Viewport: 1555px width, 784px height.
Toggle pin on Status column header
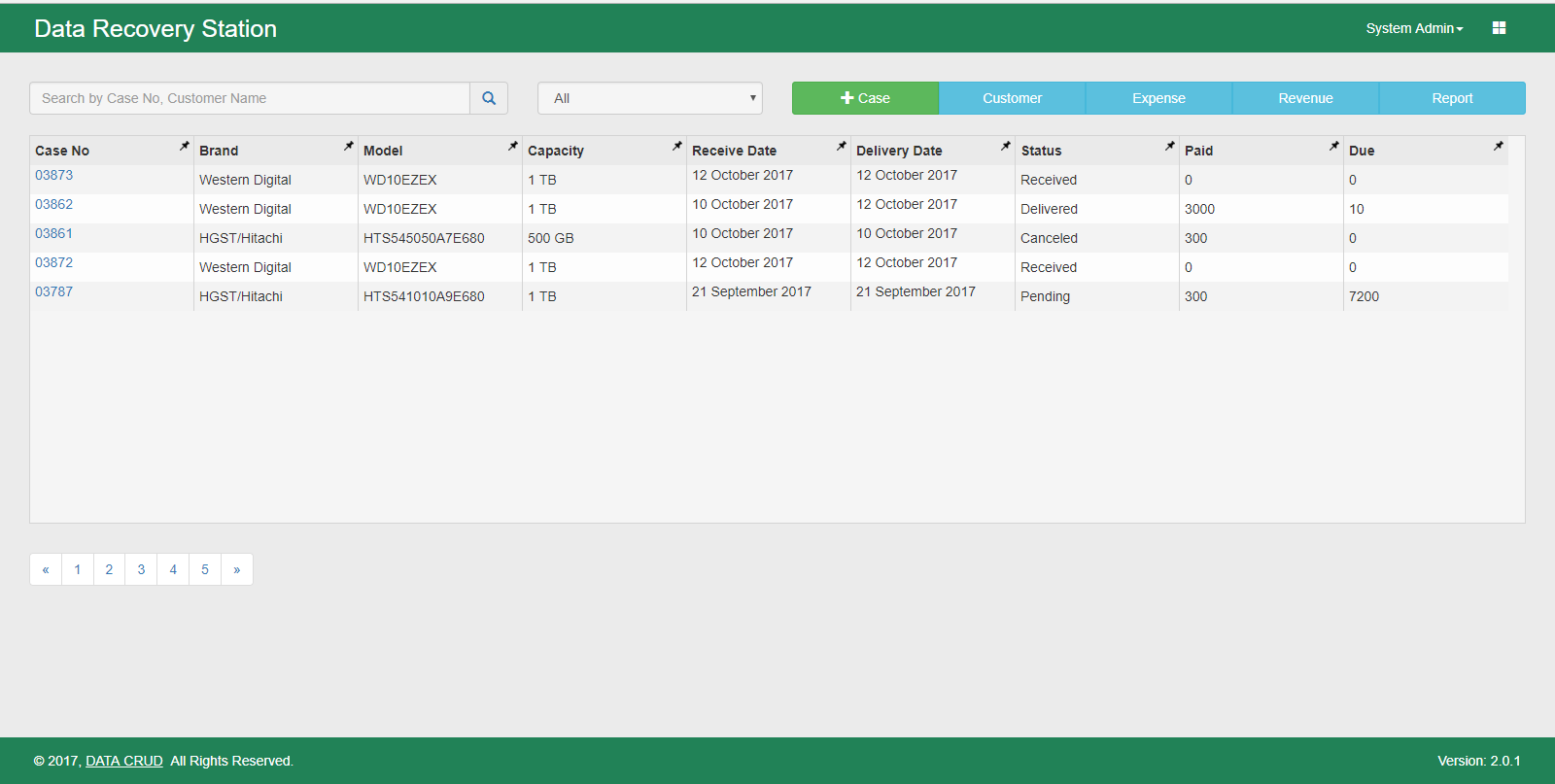[x=1169, y=146]
